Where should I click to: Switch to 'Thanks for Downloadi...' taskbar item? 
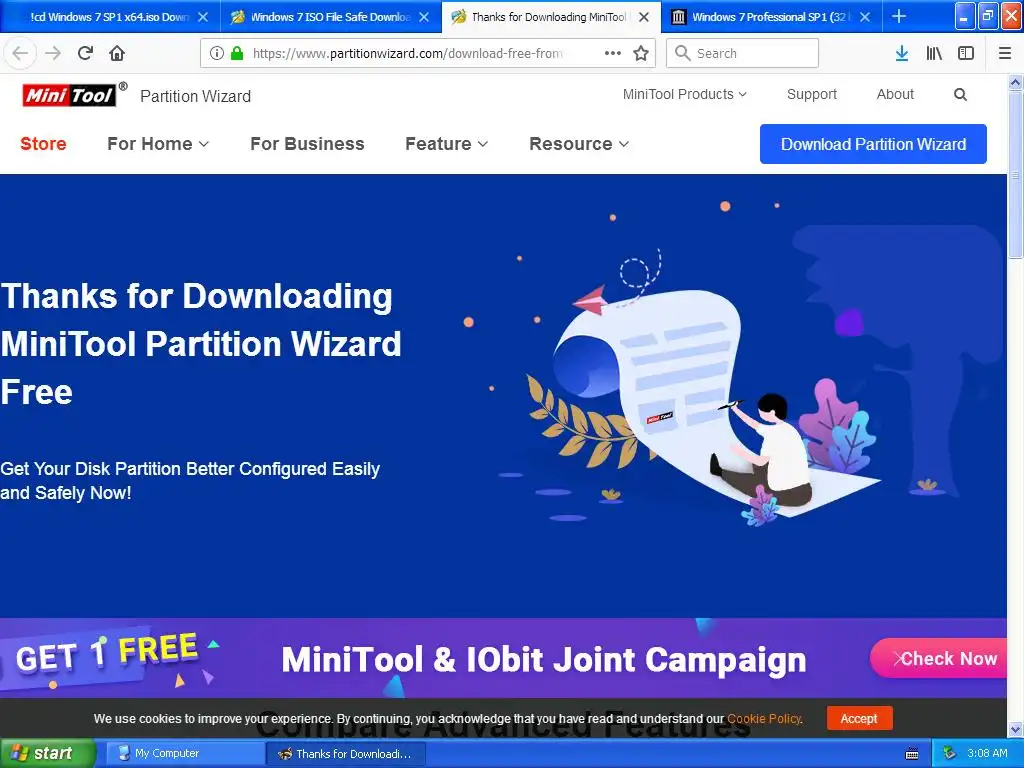(347, 754)
